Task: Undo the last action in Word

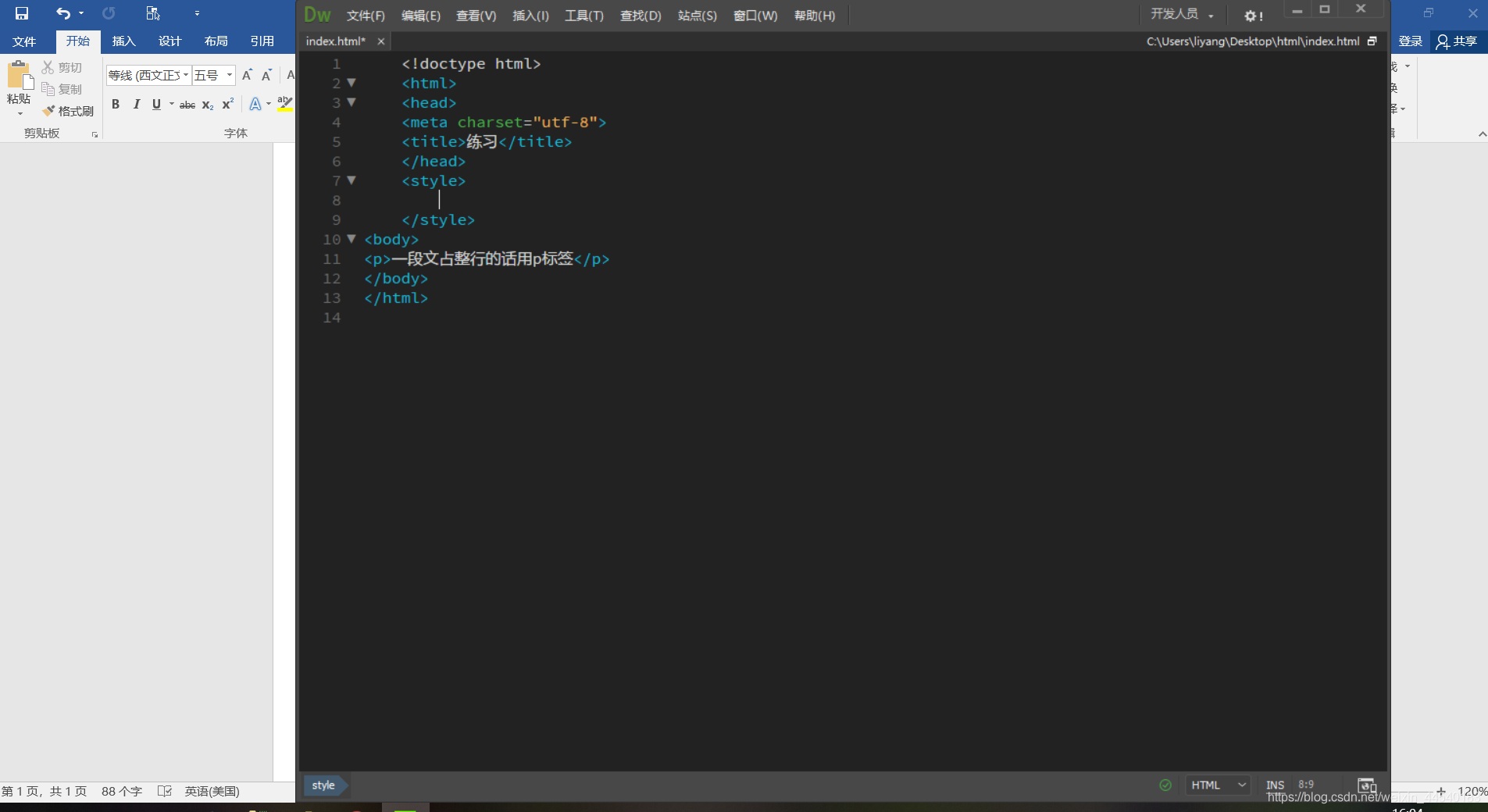Action: click(63, 13)
